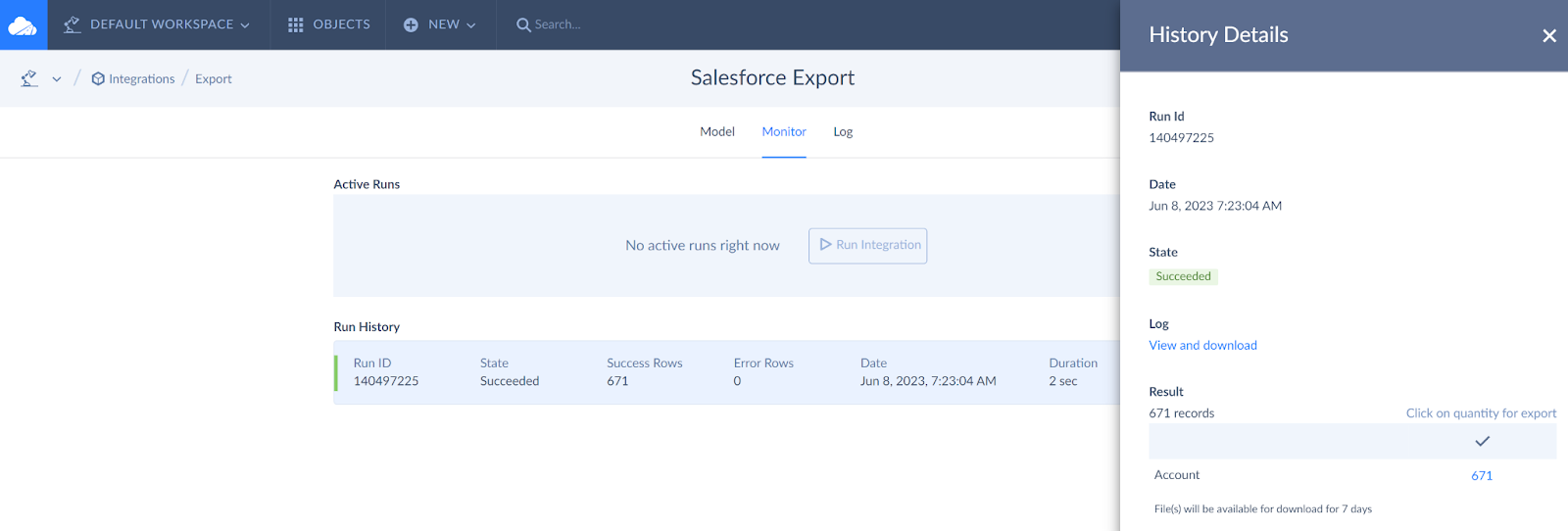Select the Monitor tab
The image size is (1568, 531).
[x=784, y=131]
